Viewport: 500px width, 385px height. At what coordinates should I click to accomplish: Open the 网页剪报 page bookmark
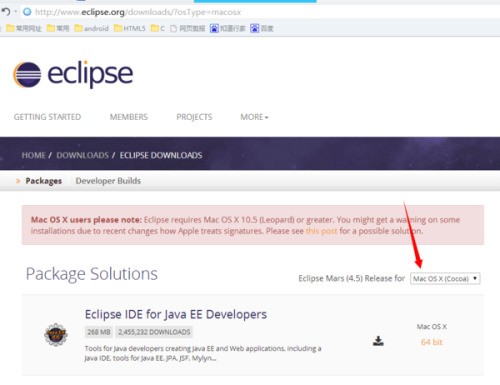tap(187, 28)
